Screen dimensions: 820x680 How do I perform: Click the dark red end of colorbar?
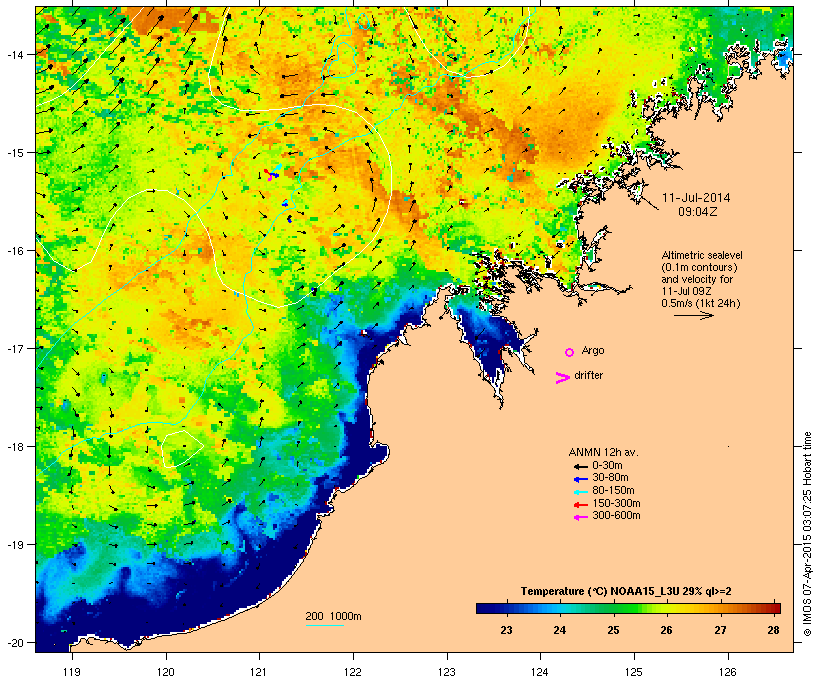(776, 608)
